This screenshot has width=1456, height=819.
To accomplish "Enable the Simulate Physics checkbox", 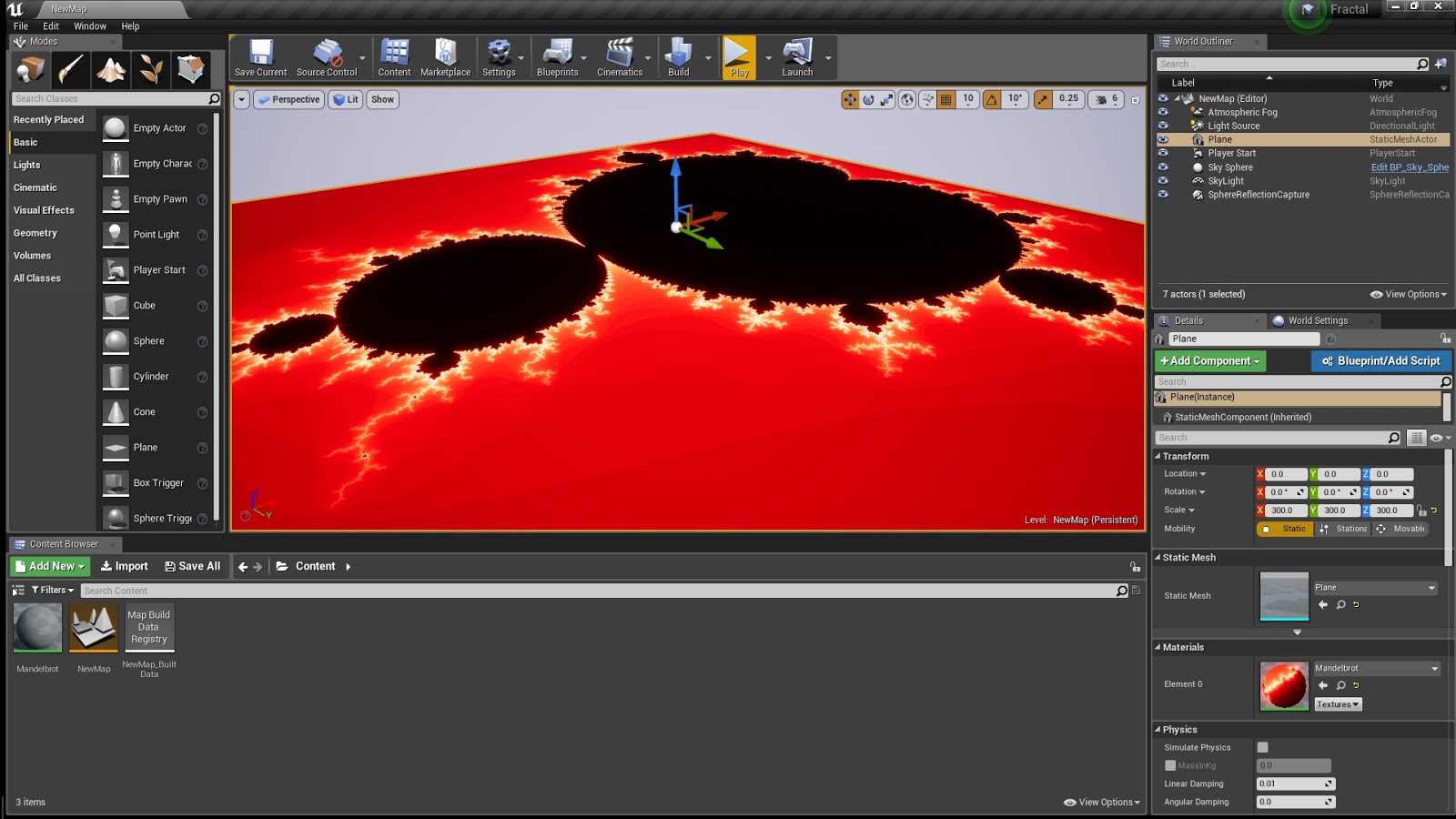I will coord(1262,747).
